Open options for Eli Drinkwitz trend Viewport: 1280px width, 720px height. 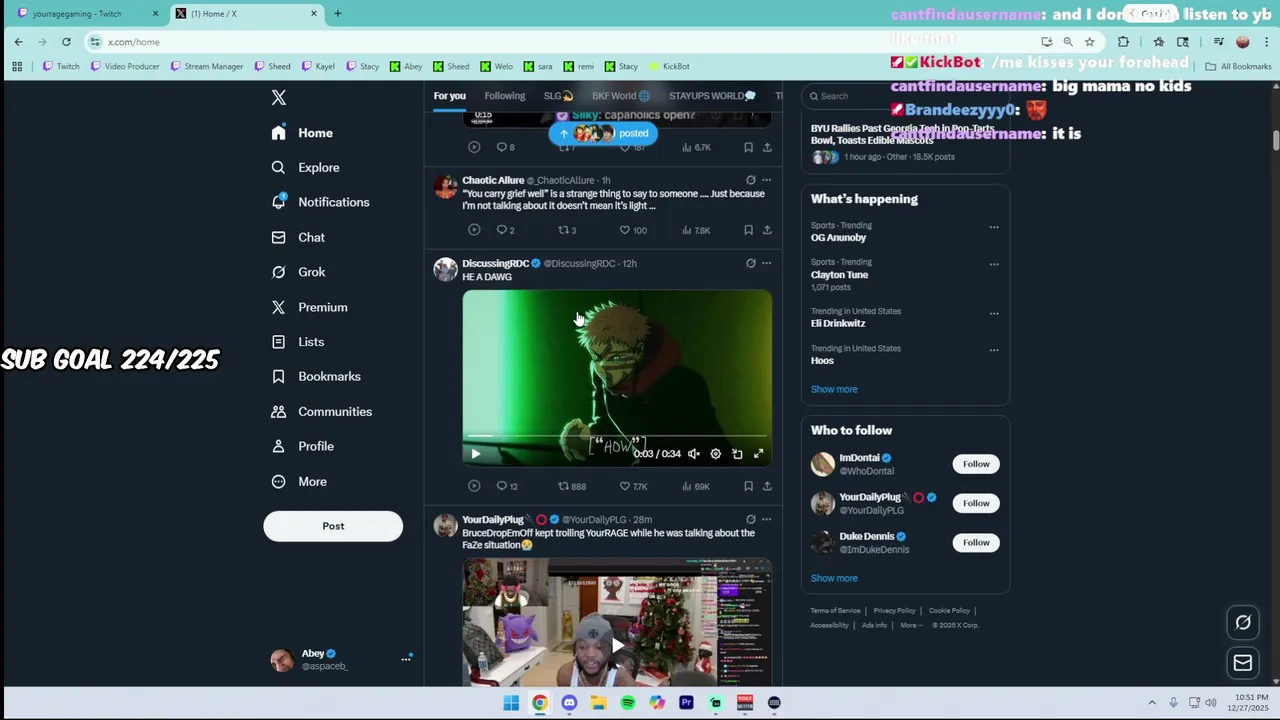click(994, 313)
